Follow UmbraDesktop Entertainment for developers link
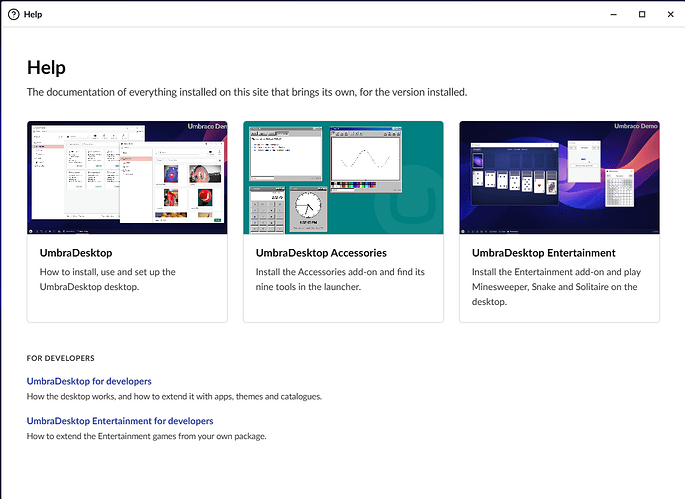The height and width of the screenshot is (499, 685). point(120,421)
